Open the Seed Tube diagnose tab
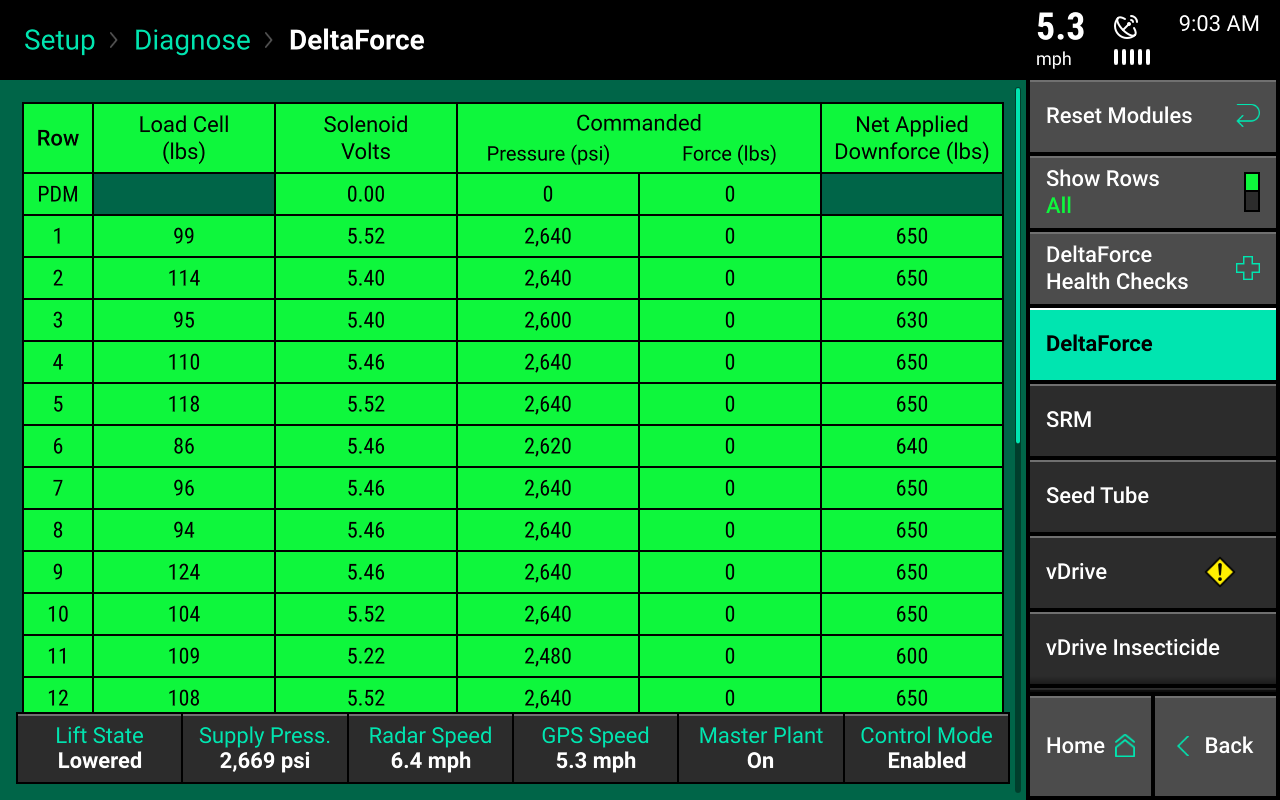 [x=1153, y=496]
